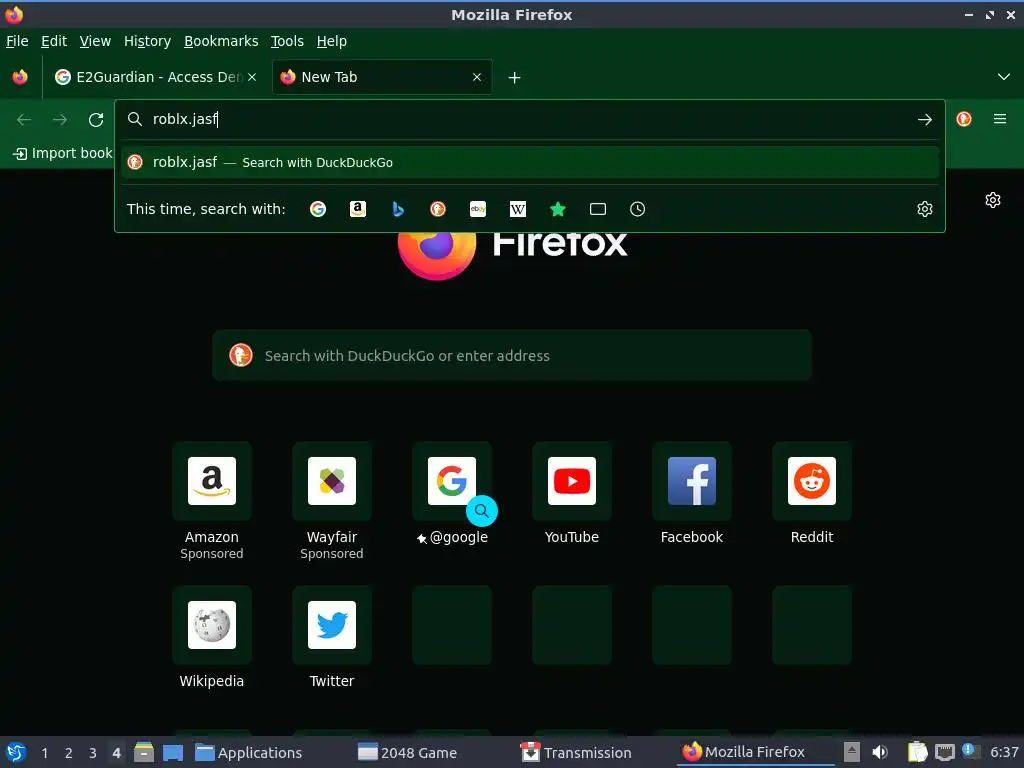
Task: Reload the current page
Action: point(96,120)
